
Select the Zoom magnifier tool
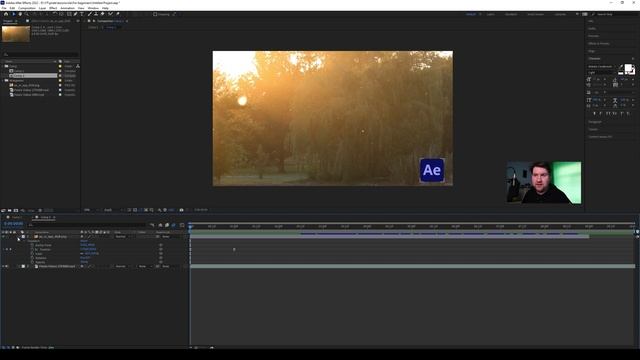pos(27,14)
